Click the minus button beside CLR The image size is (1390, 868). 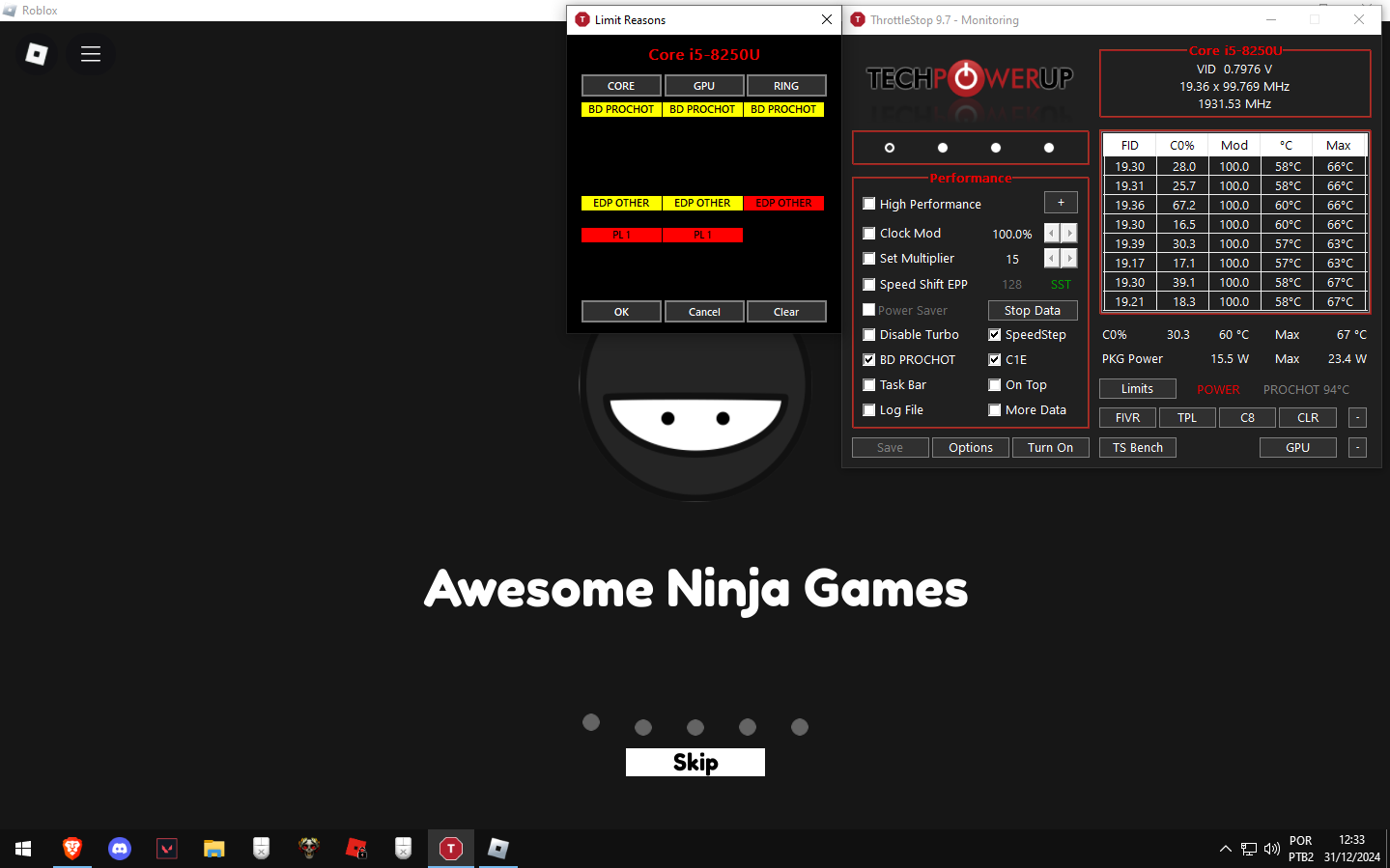coord(1357,417)
